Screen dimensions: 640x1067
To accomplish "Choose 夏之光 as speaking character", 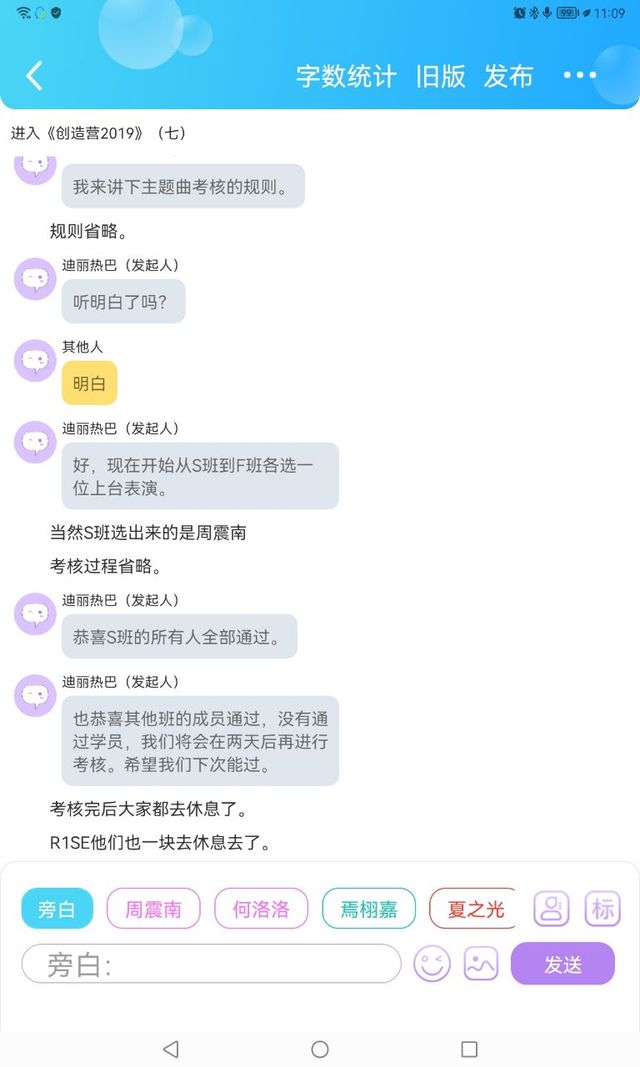I will point(473,909).
